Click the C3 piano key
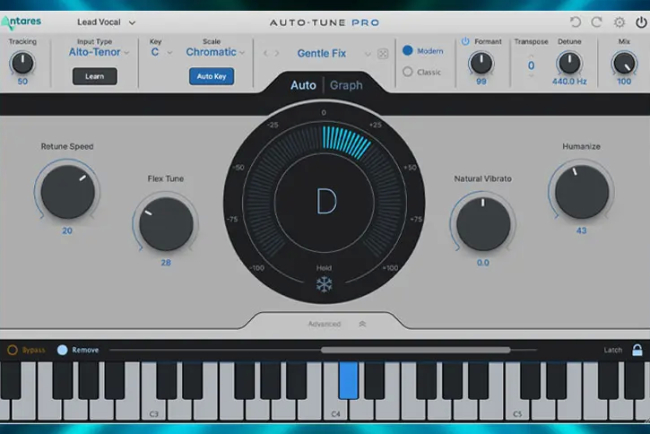650x434 pixels. pyautogui.click(x=154, y=410)
